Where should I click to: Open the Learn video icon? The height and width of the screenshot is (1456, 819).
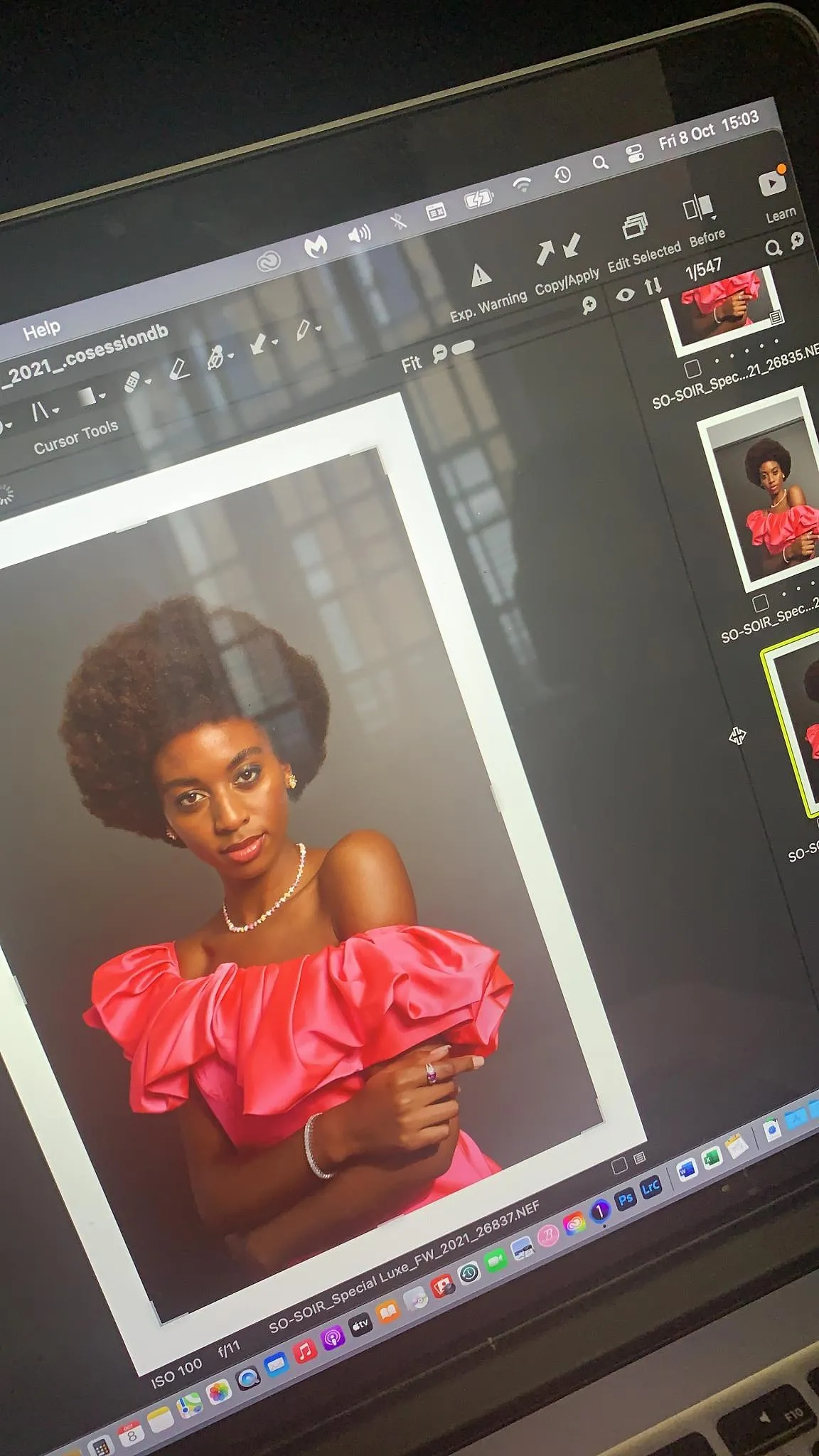(x=772, y=183)
